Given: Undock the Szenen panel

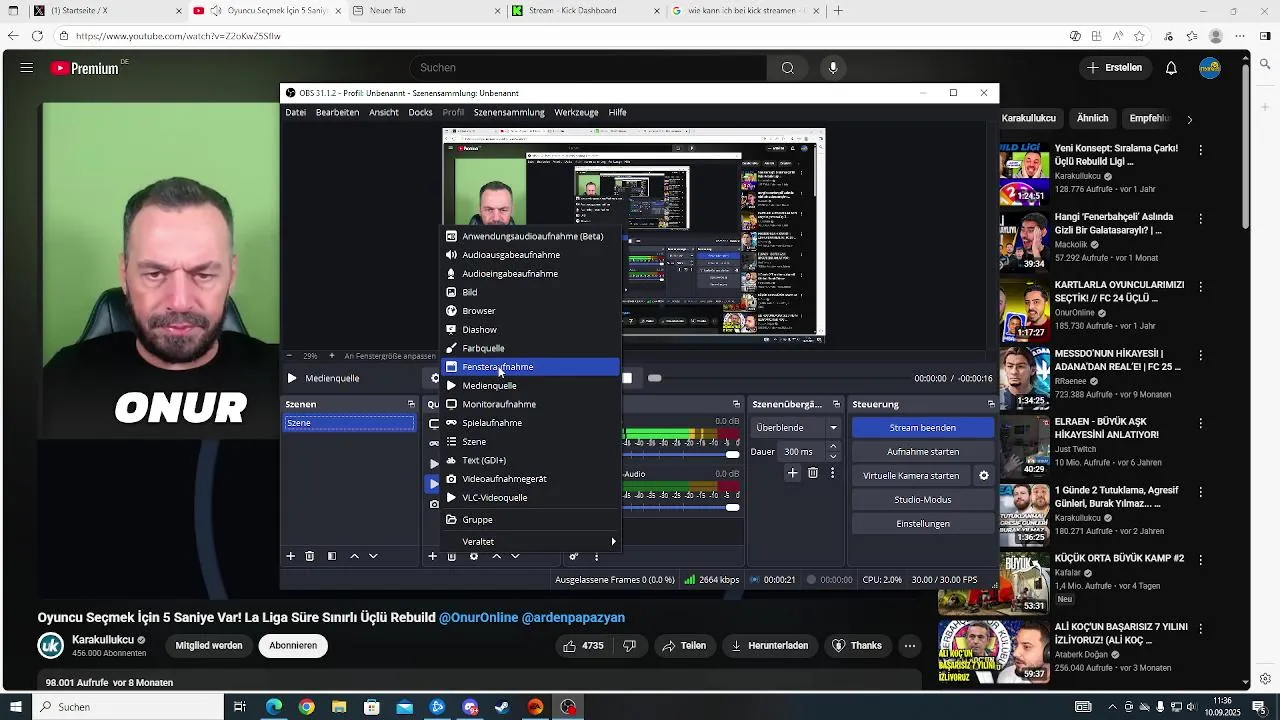Looking at the screenshot, I should (x=411, y=404).
